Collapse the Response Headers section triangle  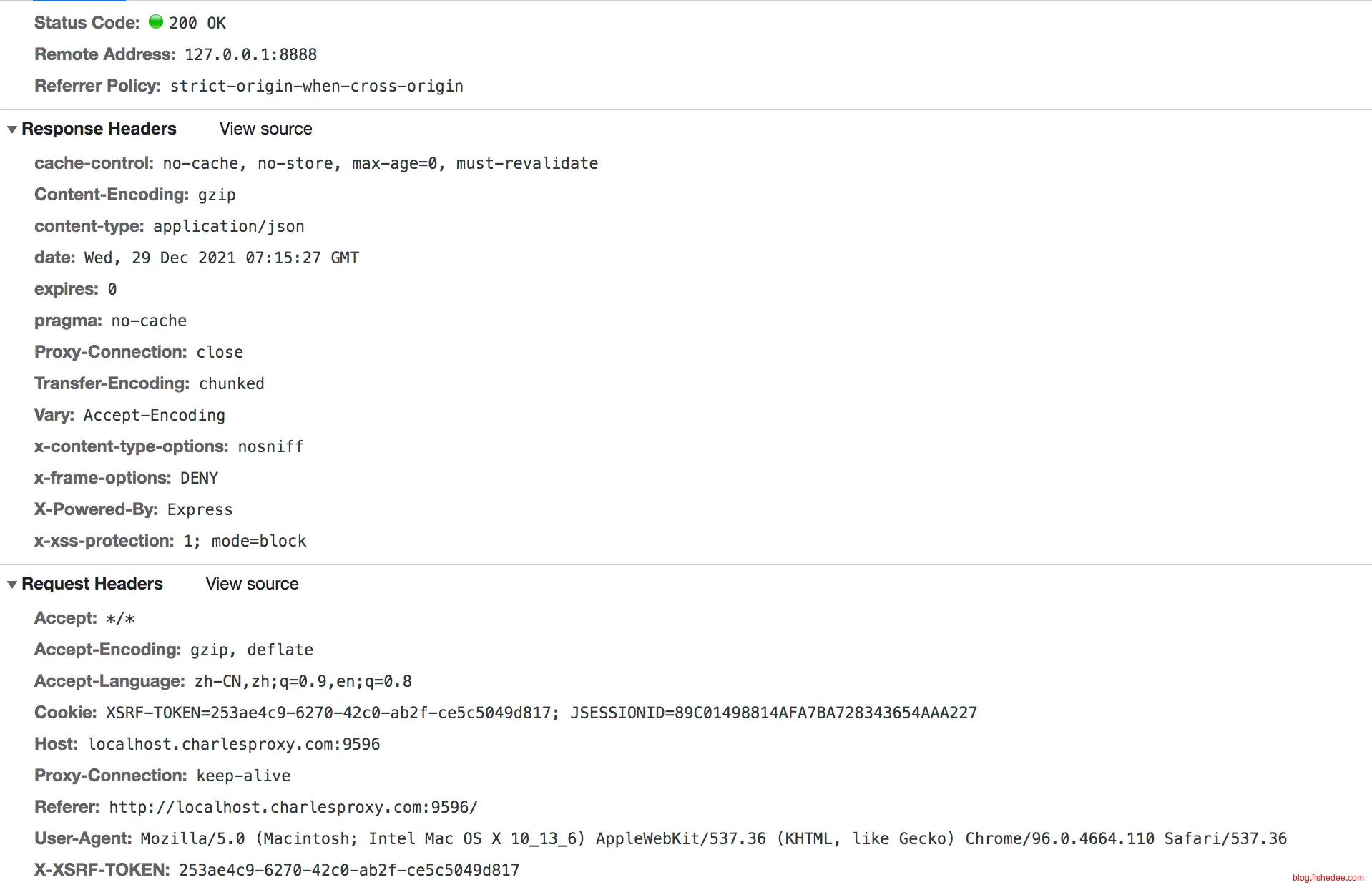(12, 129)
